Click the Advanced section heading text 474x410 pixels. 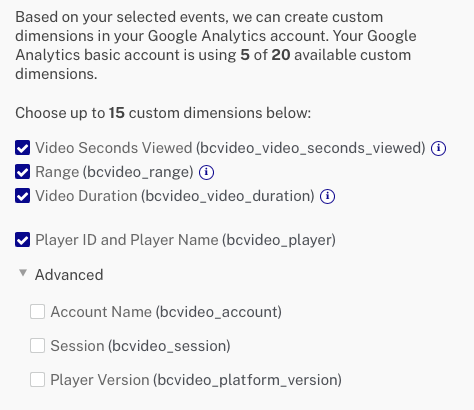pos(69,275)
